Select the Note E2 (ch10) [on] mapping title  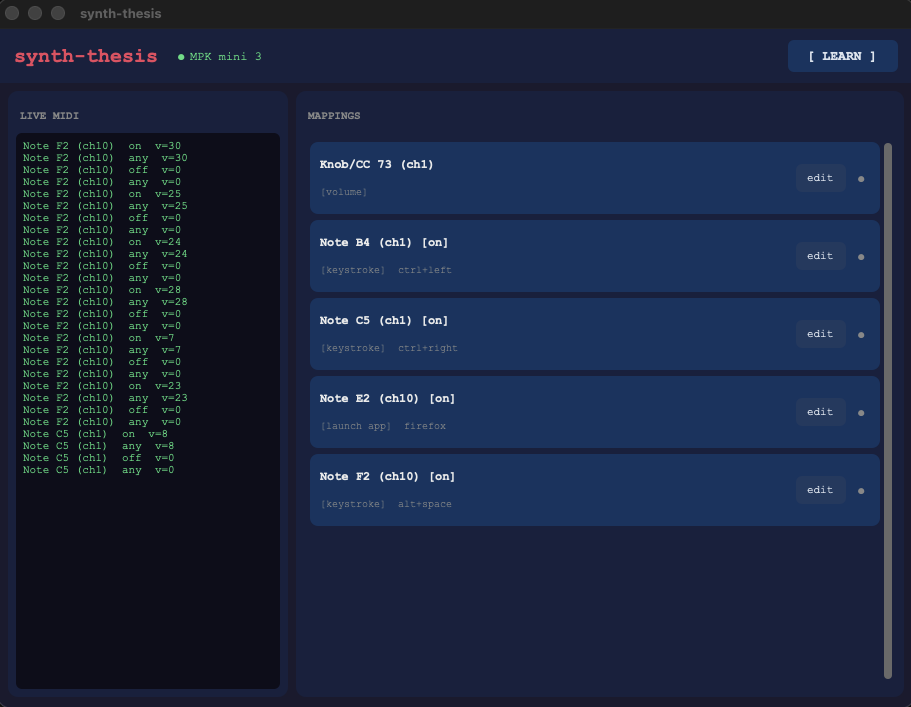coord(387,398)
